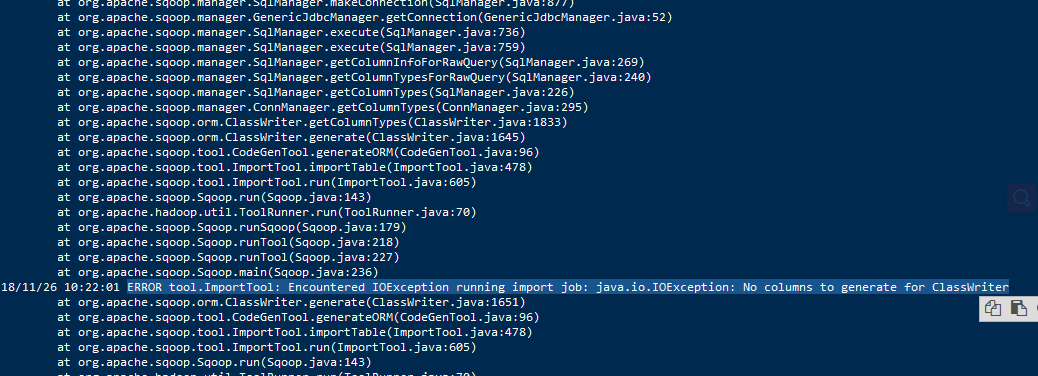Click the SqlManager.getColumnTypes line 226 frame
This screenshot has width=1038, height=376.
[316, 93]
